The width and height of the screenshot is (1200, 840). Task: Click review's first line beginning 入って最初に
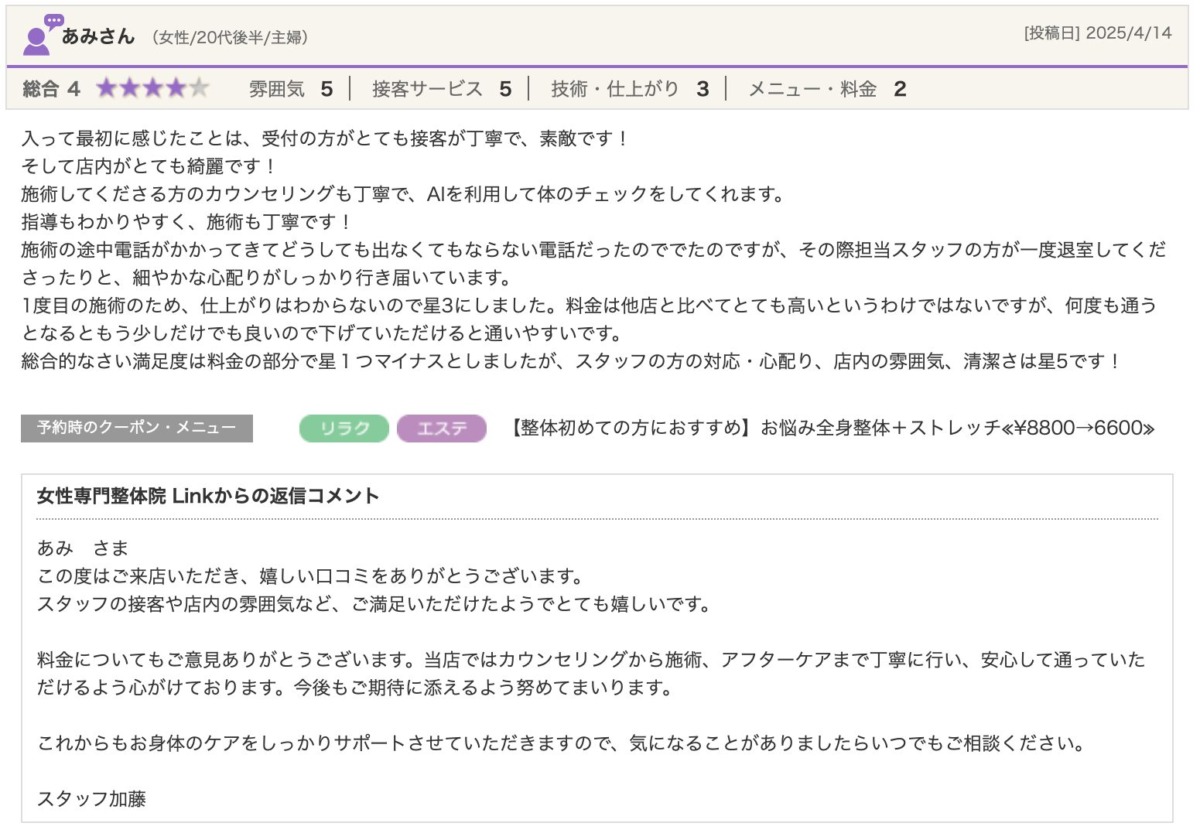coord(325,138)
